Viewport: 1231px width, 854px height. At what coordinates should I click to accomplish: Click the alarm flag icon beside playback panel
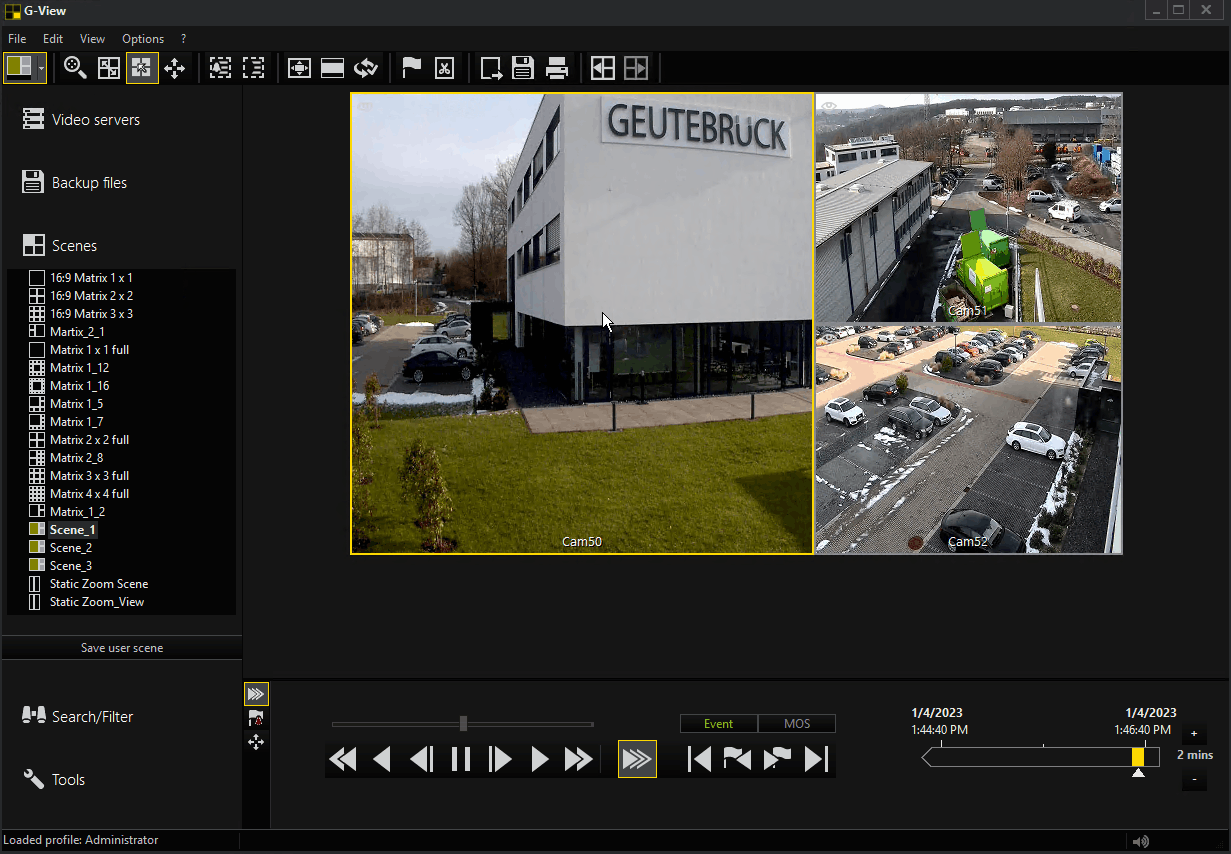point(256,718)
